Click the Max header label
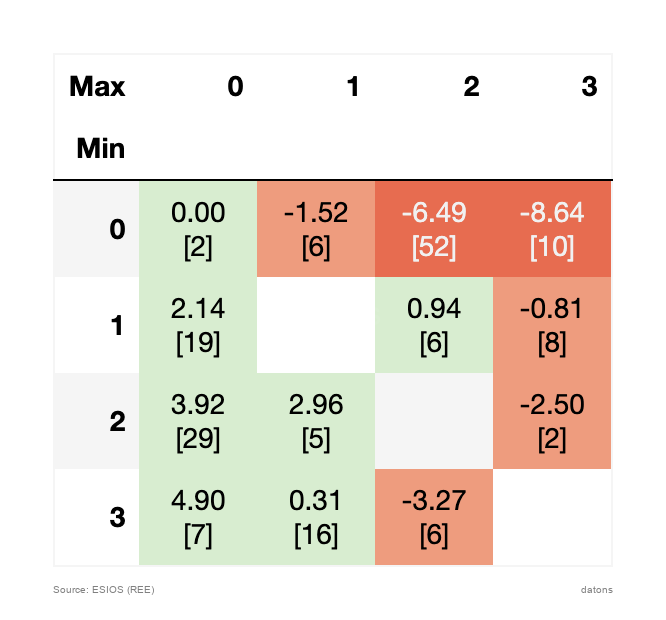The height and width of the screenshot is (620, 666). (x=97, y=86)
